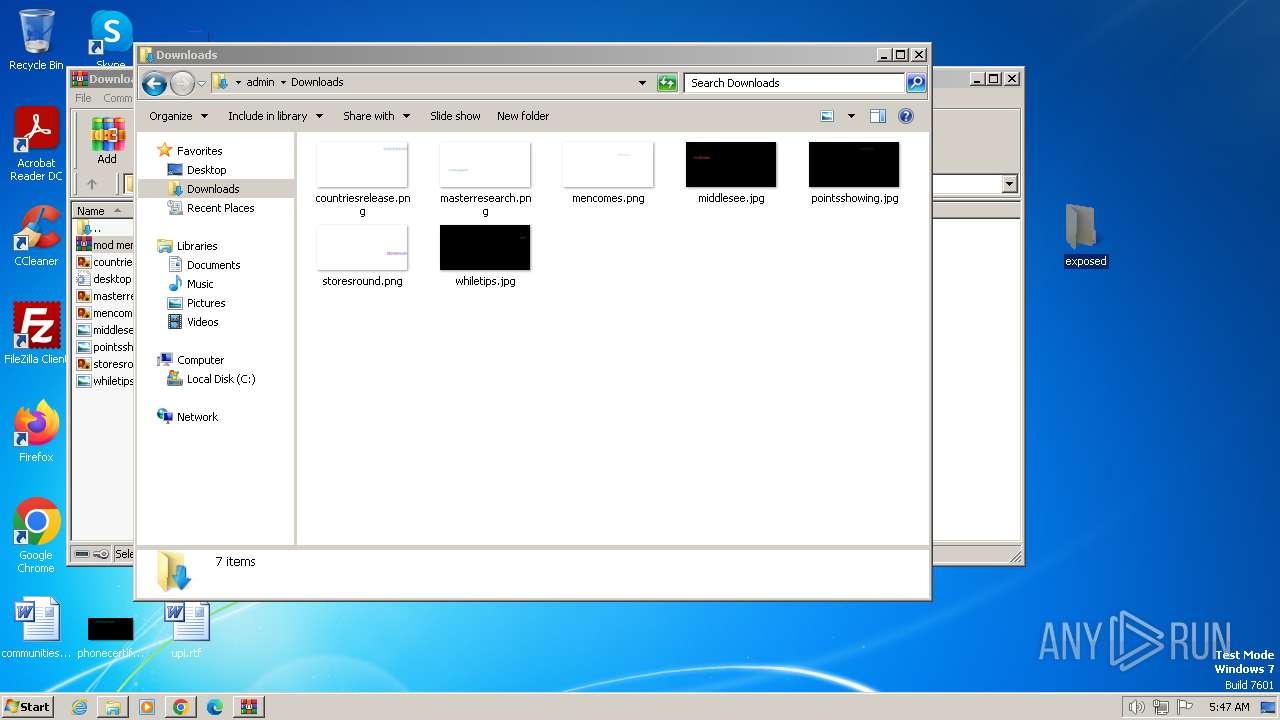This screenshot has width=1280, height=720.
Task: Open FileZilla Client desktop shortcut
Action: click(36, 334)
